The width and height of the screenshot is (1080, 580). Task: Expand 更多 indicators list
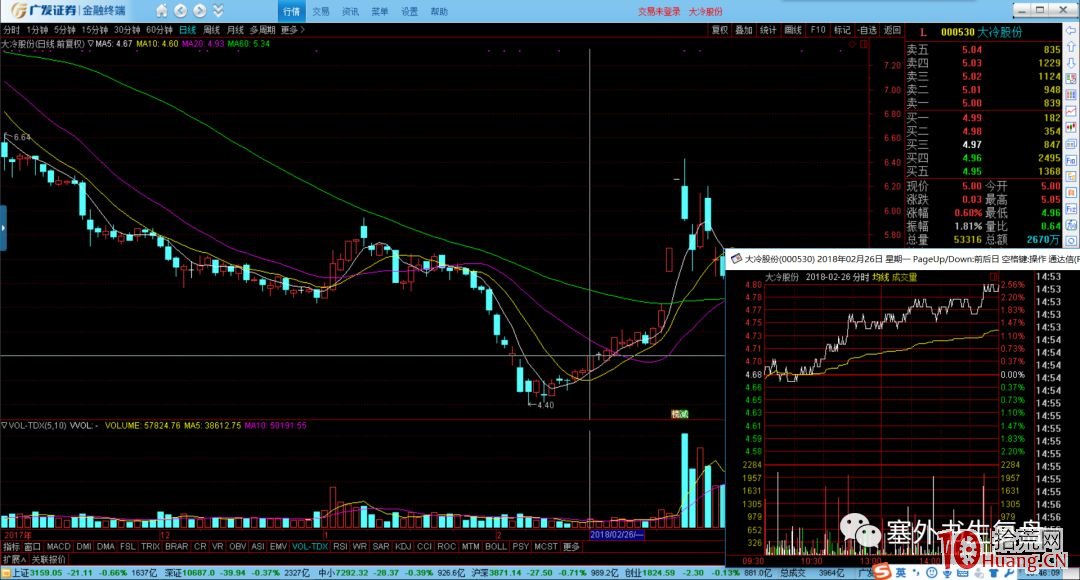[571, 546]
